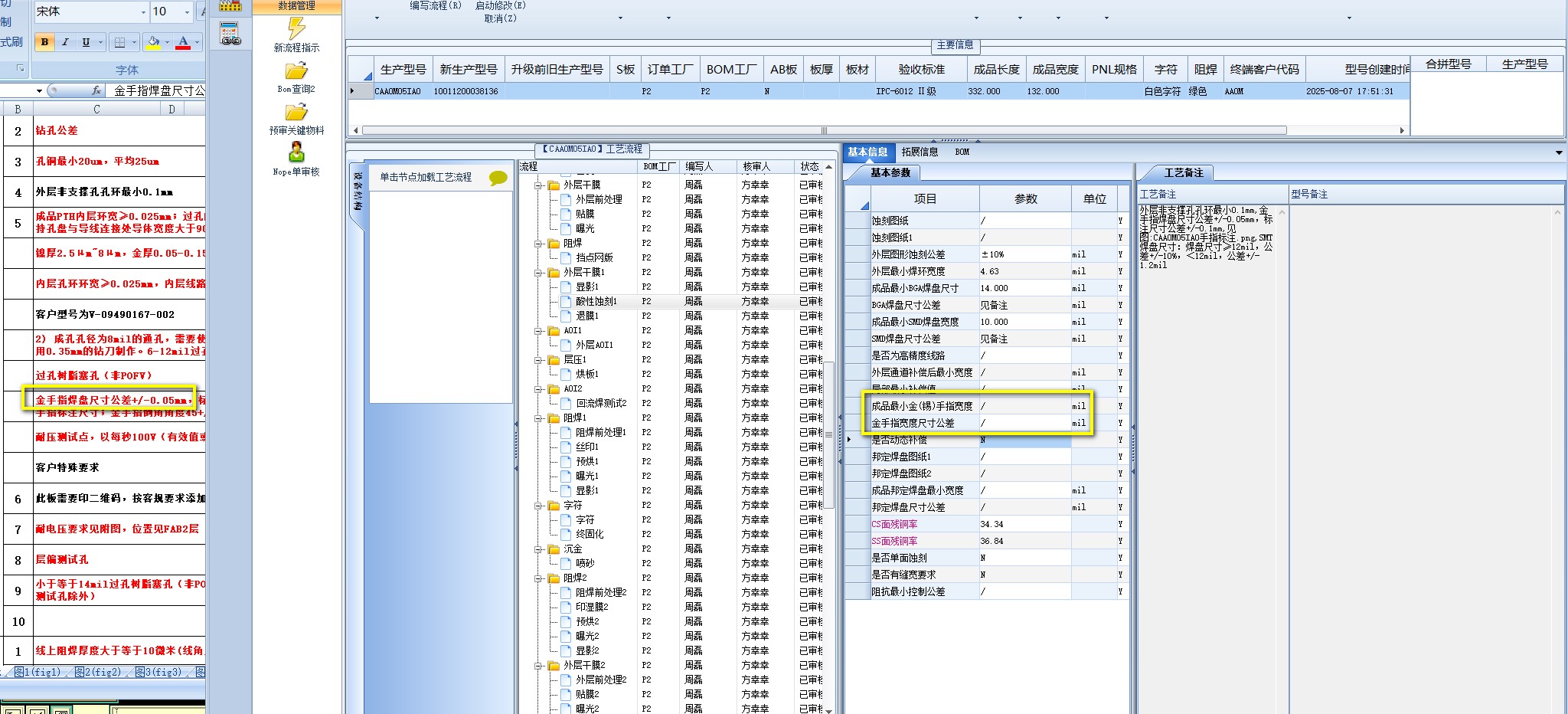Switch to 拓展信息 tab

[920, 152]
